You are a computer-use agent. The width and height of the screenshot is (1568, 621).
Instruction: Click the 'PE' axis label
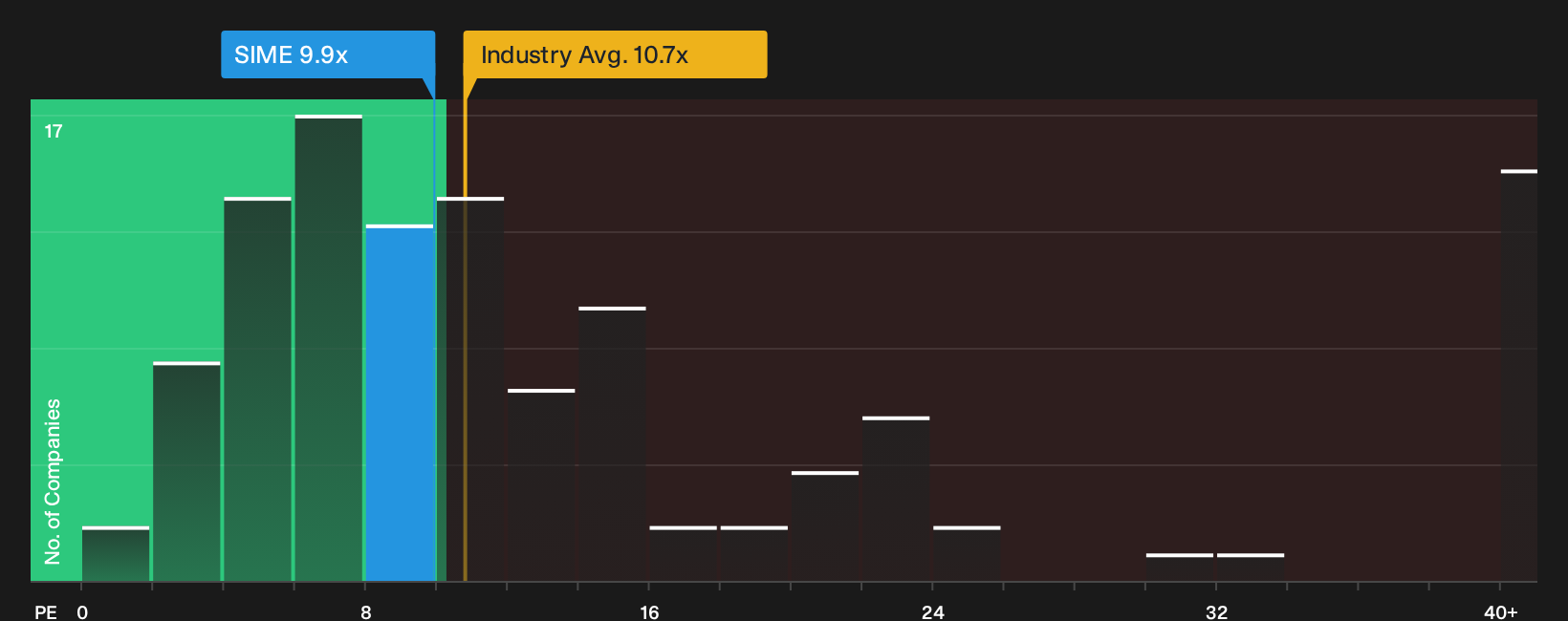pyautogui.click(x=46, y=611)
